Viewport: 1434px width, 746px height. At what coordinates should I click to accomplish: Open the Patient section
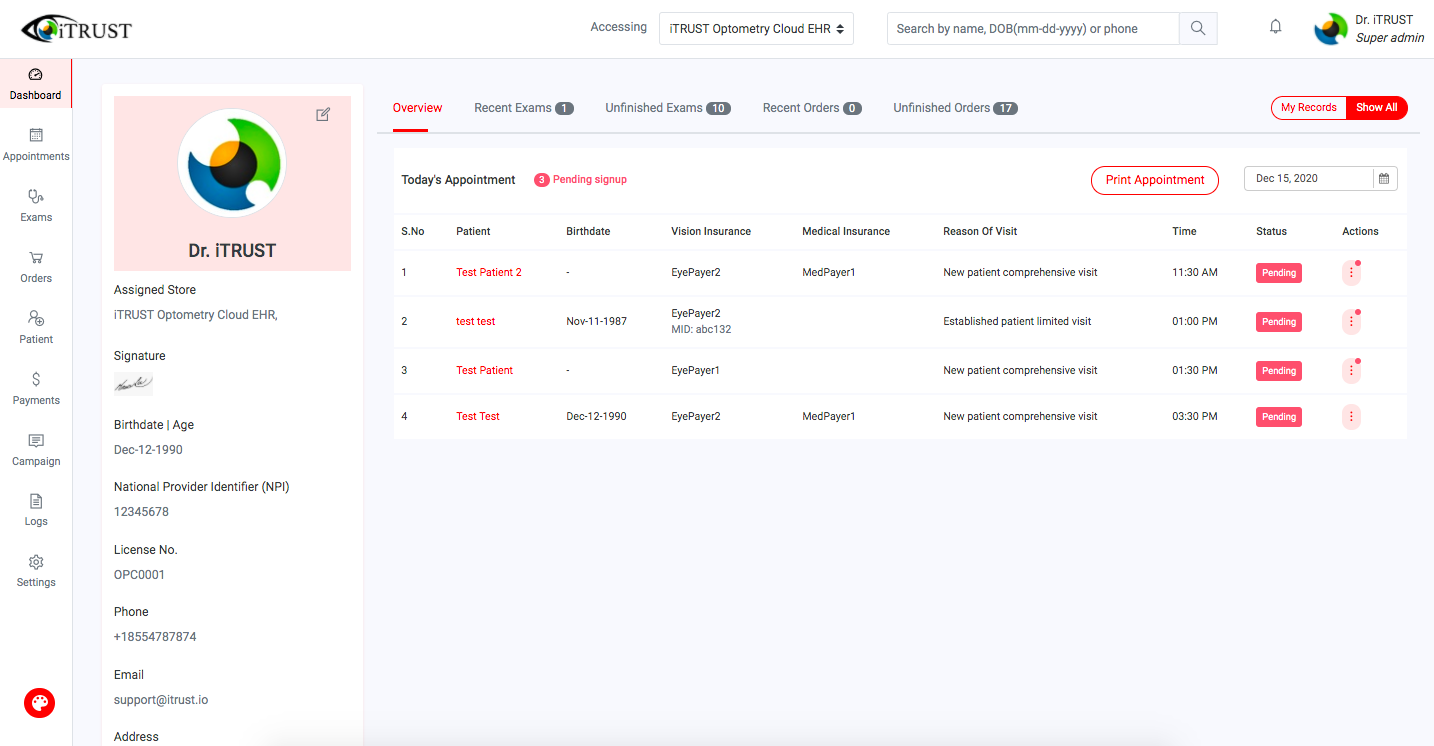pos(36,329)
